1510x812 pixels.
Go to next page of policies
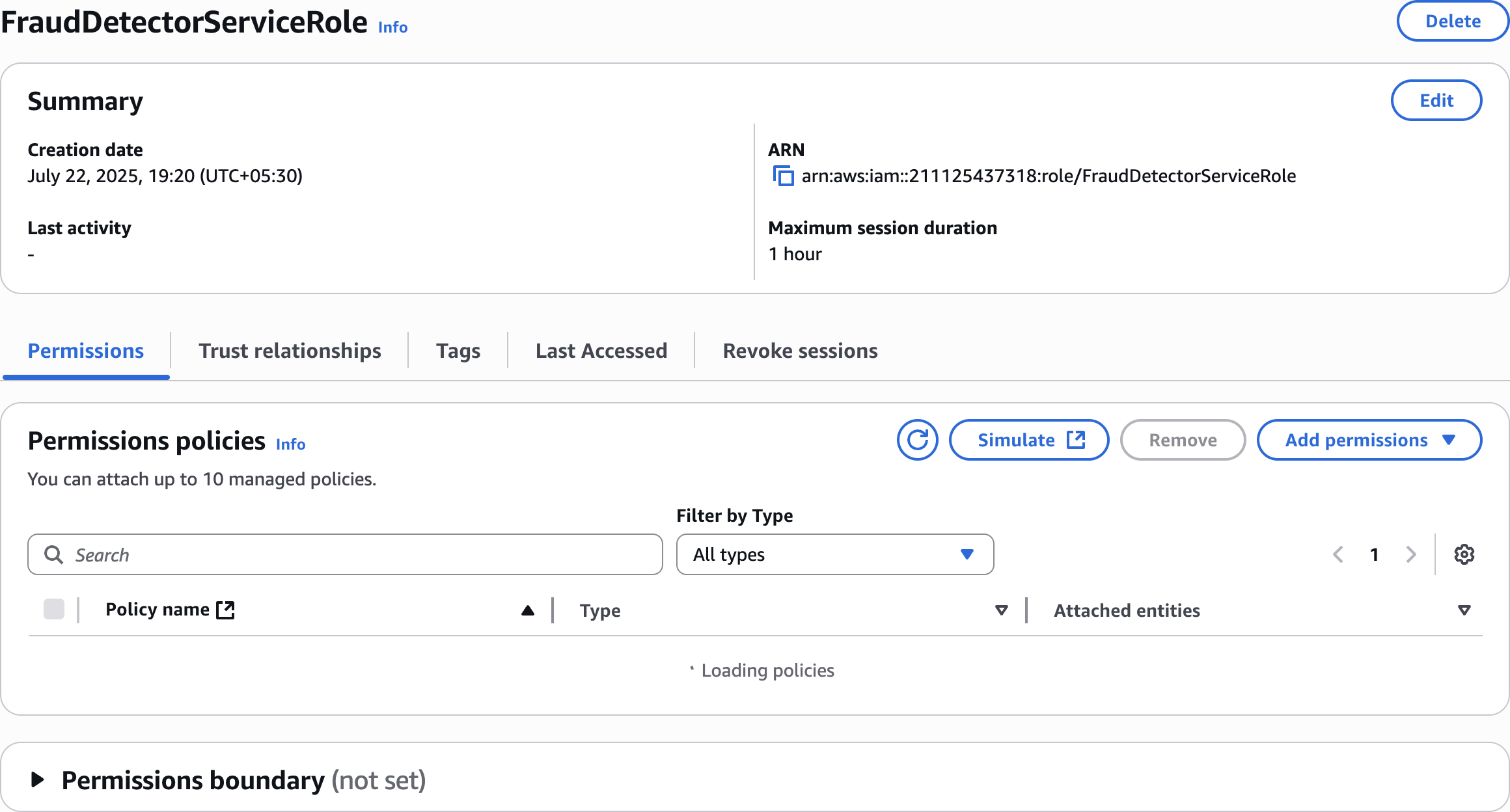pos(1411,554)
